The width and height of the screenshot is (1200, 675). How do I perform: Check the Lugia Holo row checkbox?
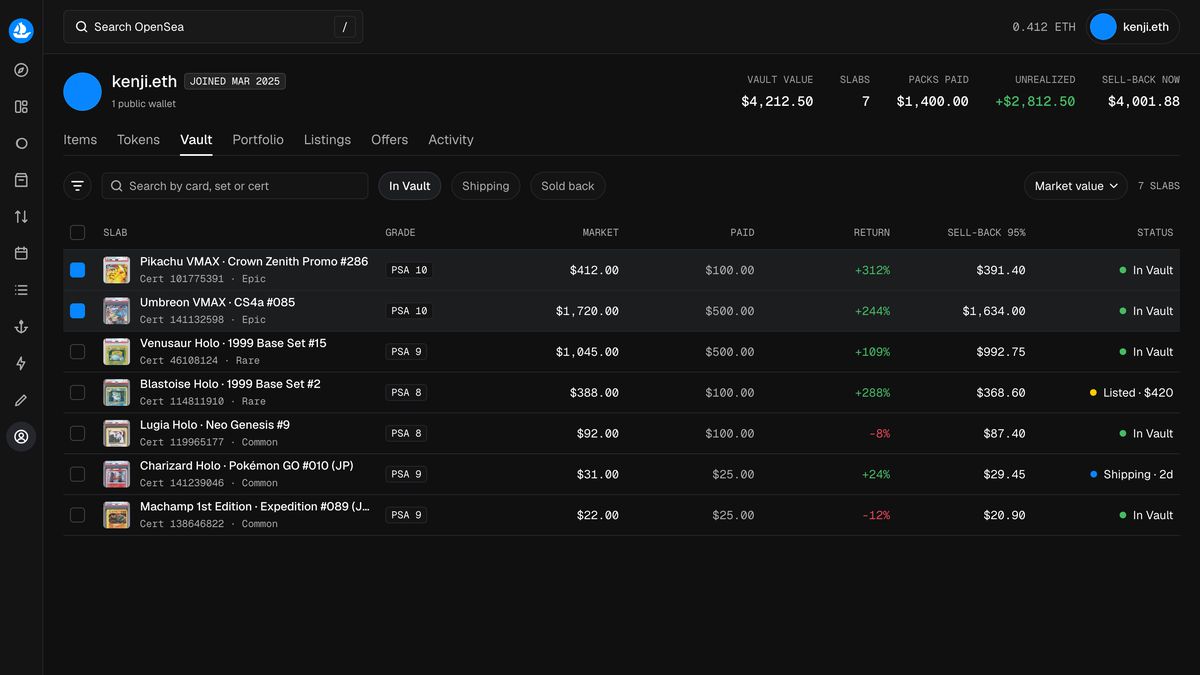tap(77, 434)
